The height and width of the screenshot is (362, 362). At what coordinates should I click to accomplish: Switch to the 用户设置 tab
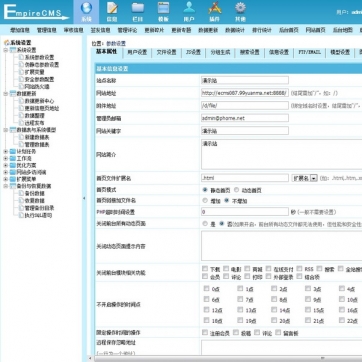[137, 52]
